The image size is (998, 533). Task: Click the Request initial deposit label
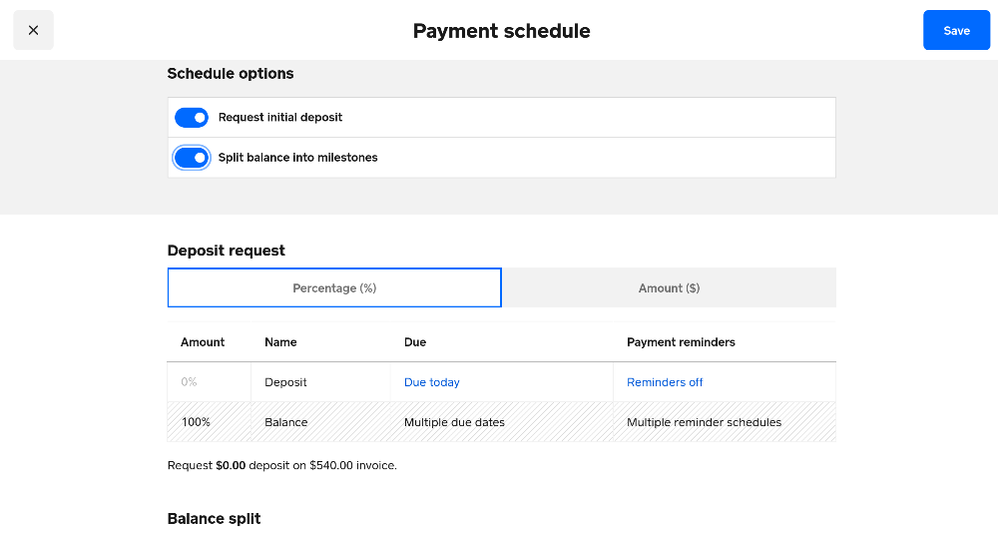click(280, 118)
